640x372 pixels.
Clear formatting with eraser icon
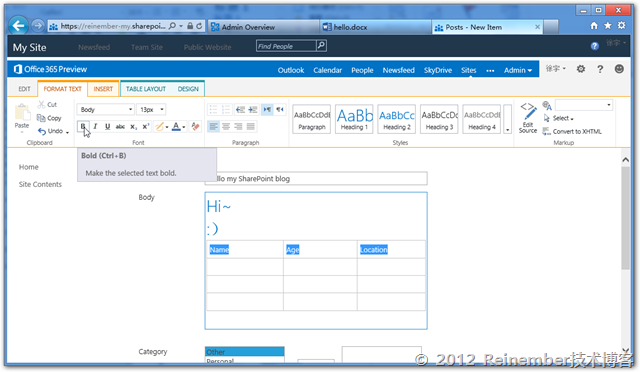point(196,127)
